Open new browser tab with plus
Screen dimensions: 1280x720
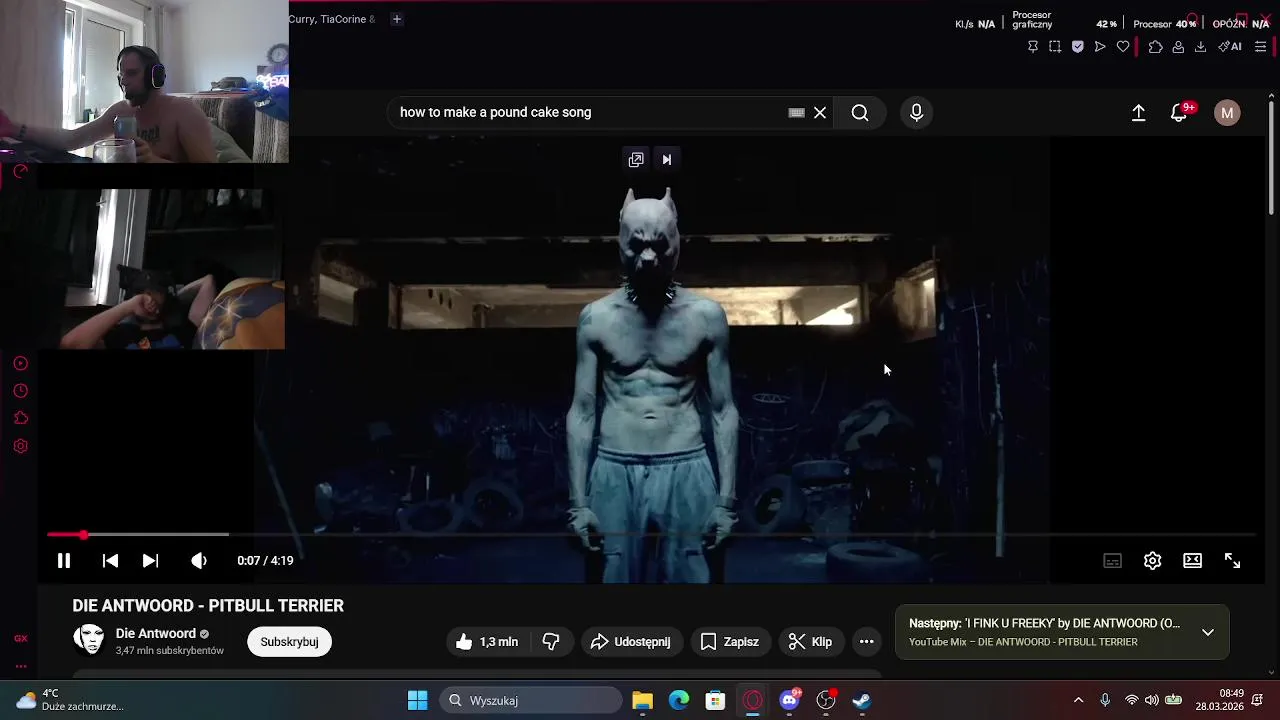396,19
